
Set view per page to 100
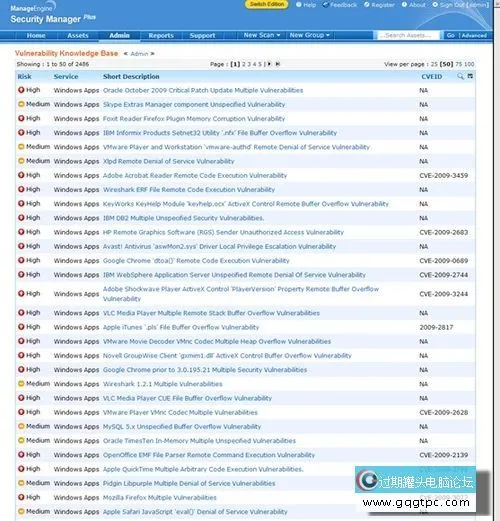click(469, 64)
